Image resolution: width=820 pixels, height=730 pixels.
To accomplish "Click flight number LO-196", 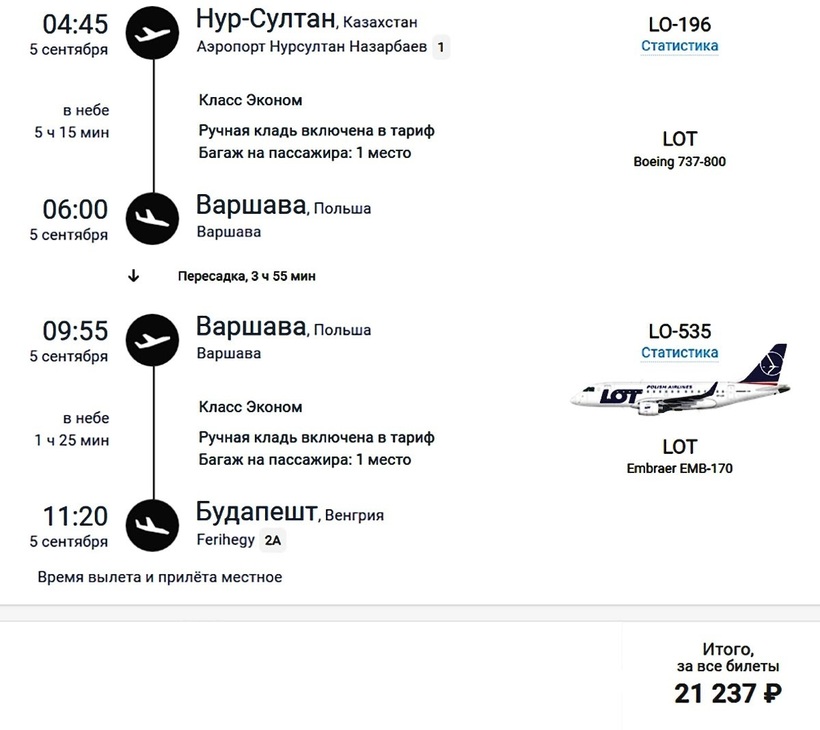I will pos(680,24).
